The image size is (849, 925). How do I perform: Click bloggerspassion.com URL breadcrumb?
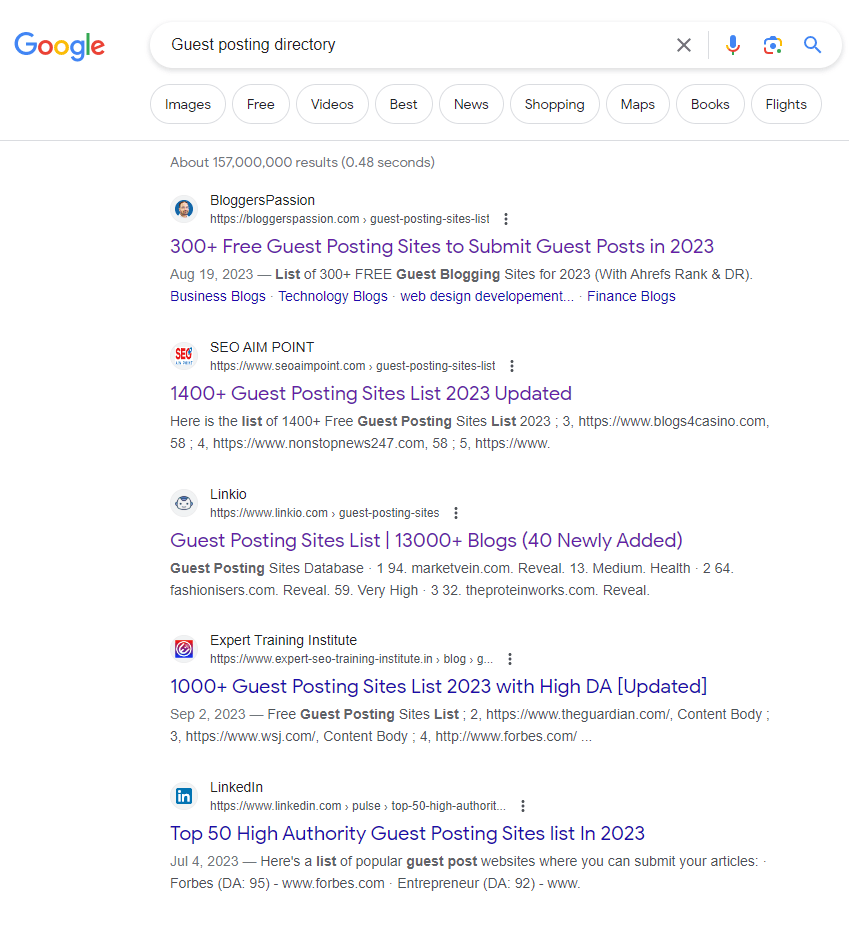pyautogui.click(x=350, y=219)
